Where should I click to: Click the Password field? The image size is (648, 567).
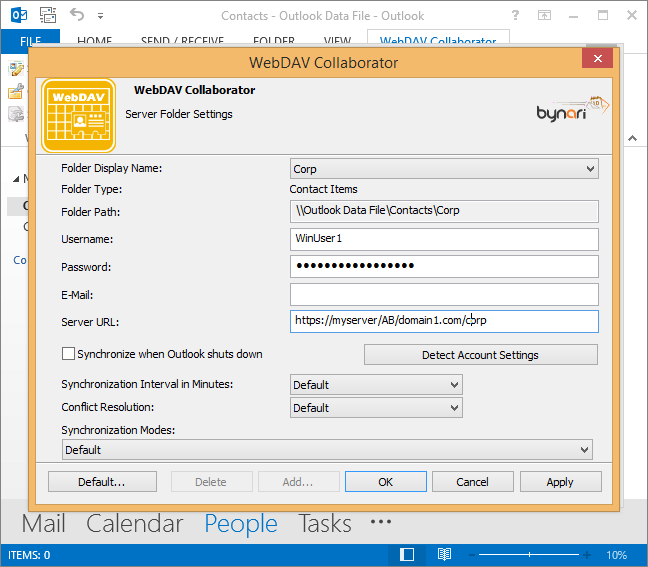pos(444,267)
